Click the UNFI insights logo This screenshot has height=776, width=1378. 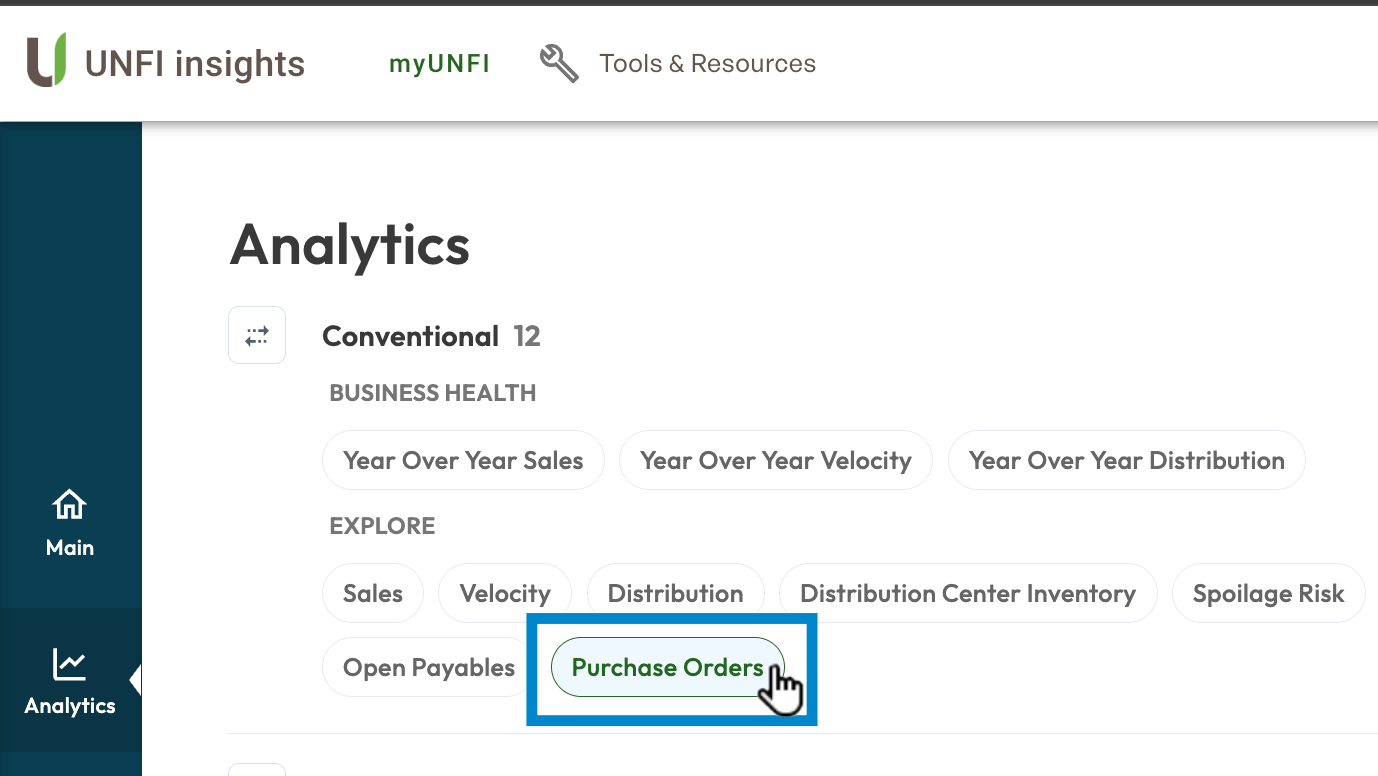coord(165,62)
